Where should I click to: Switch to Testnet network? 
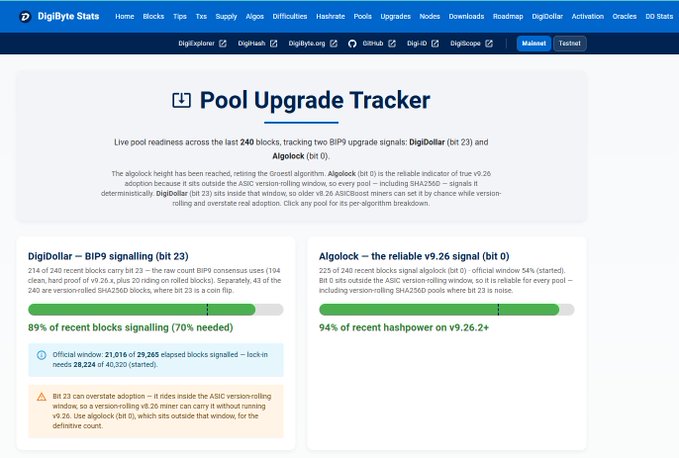tap(569, 43)
